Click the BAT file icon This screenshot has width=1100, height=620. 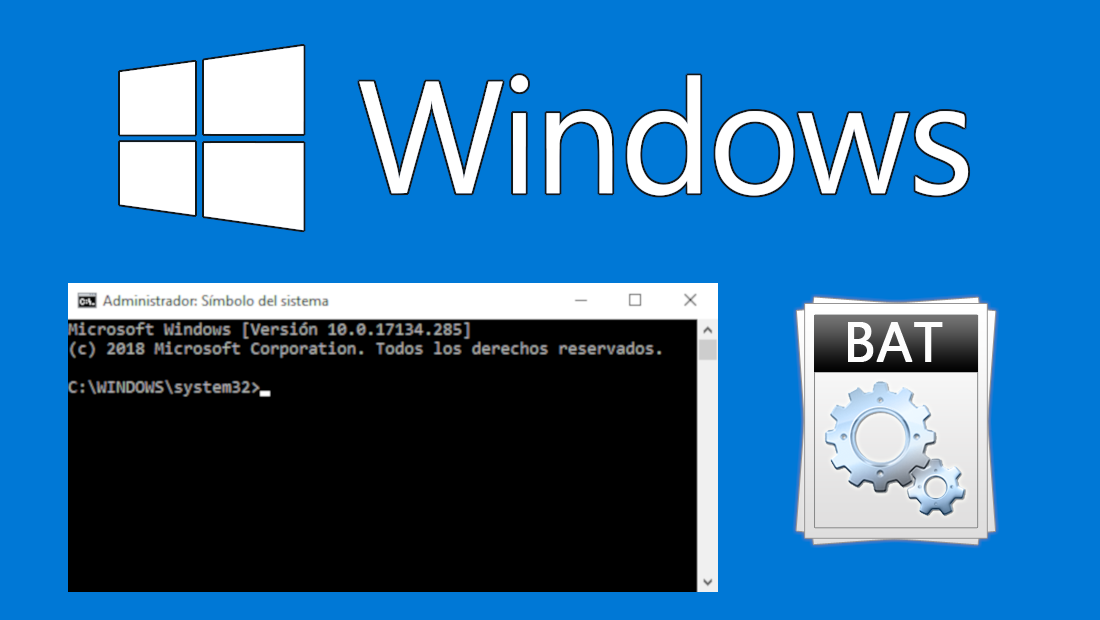pyautogui.click(x=896, y=421)
